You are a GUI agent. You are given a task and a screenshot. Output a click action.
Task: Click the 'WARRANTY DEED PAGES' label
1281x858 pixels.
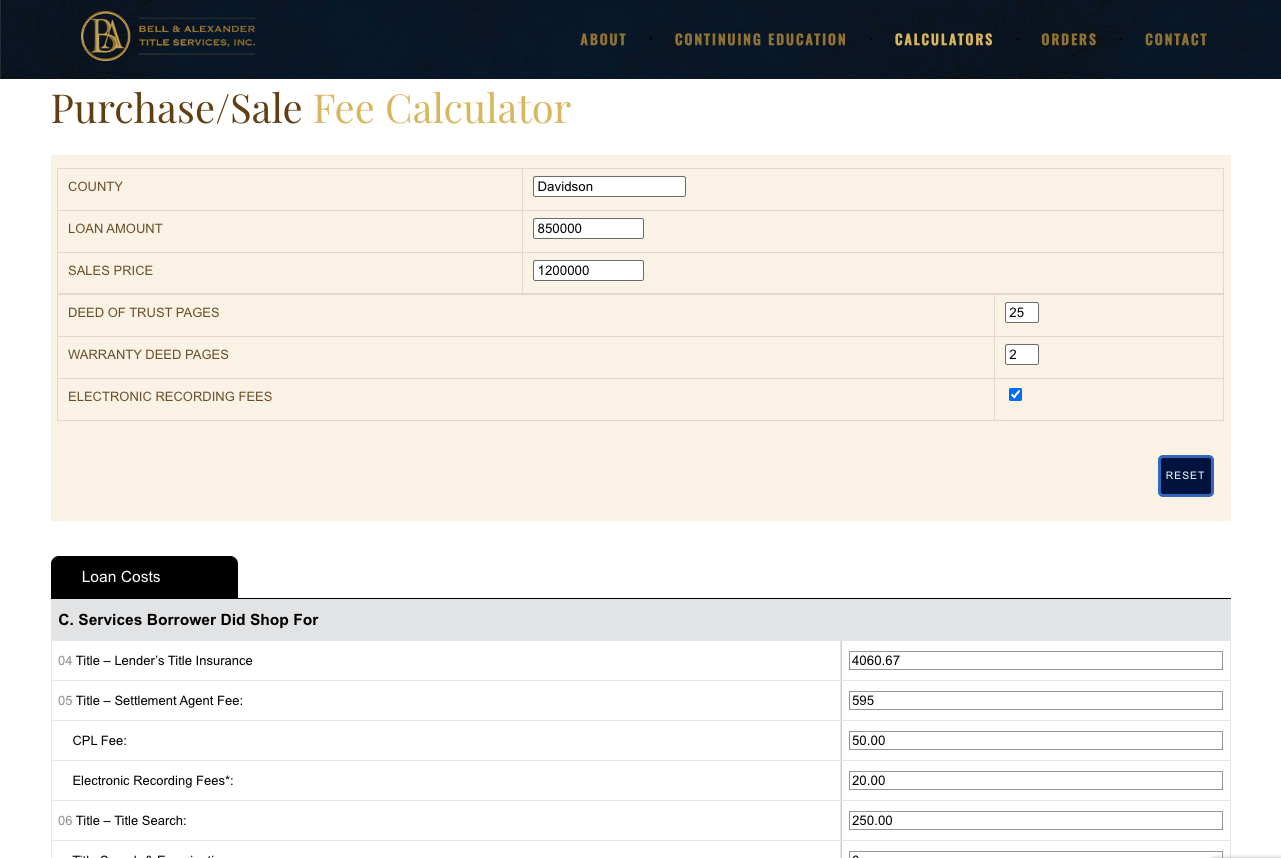click(x=148, y=355)
